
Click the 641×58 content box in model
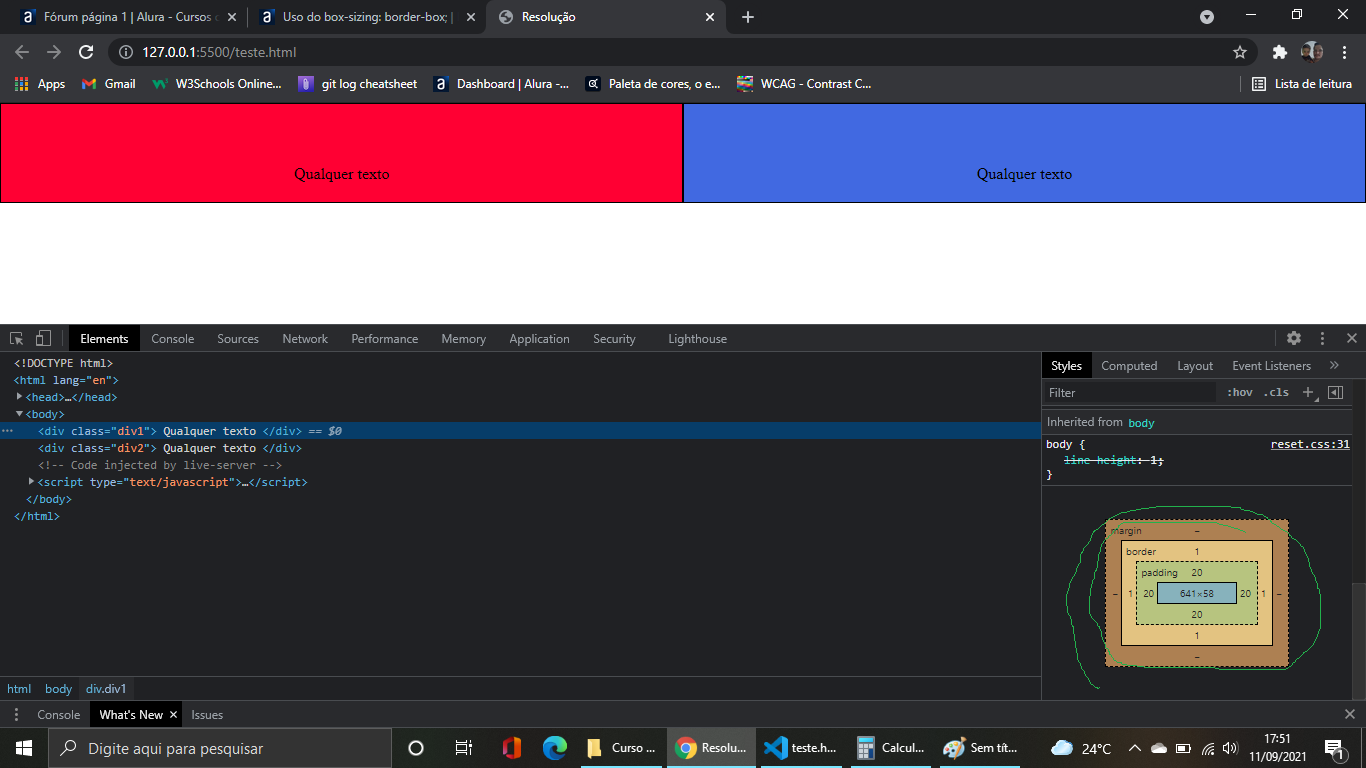(x=1196, y=593)
